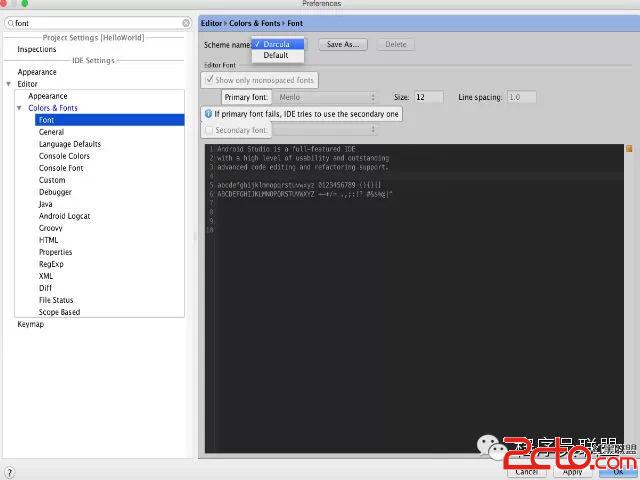The height and width of the screenshot is (480, 640).
Task: Select Diff color settings
Action: coord(45,288)
